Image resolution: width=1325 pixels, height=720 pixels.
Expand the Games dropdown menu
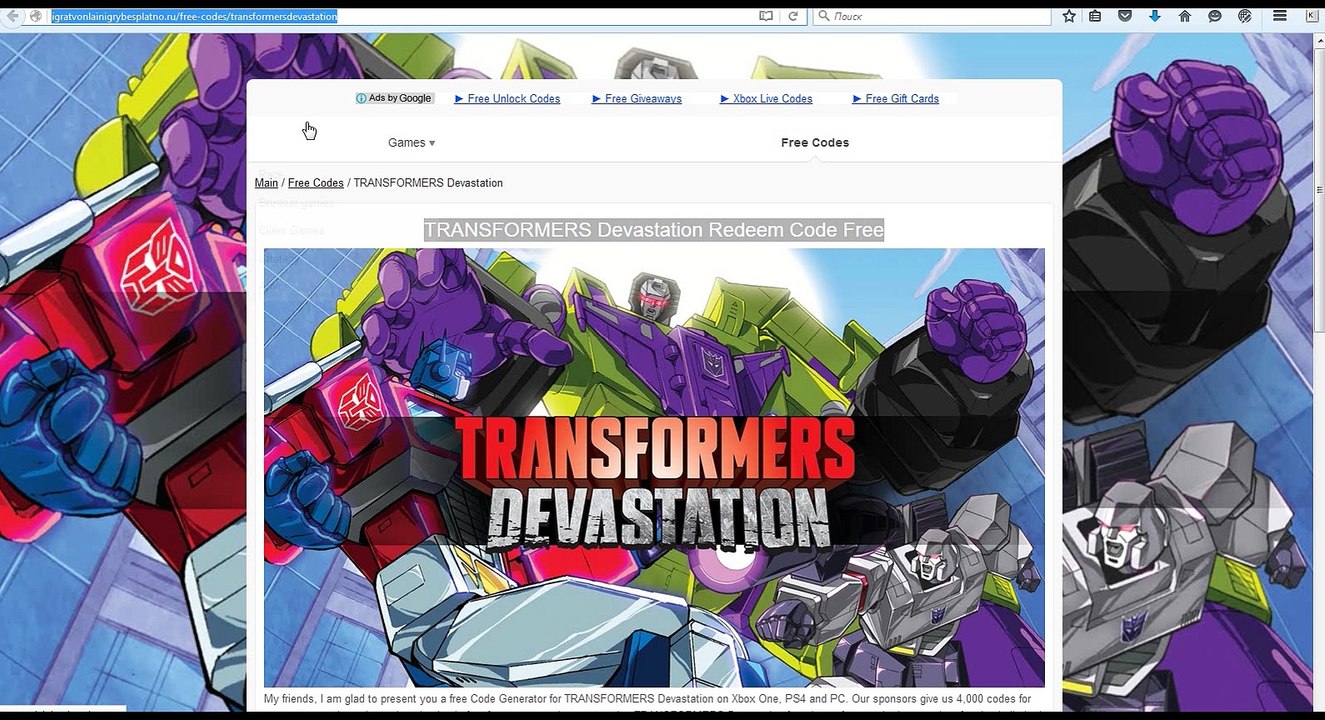pyautogui.click(x=412, y=143)
